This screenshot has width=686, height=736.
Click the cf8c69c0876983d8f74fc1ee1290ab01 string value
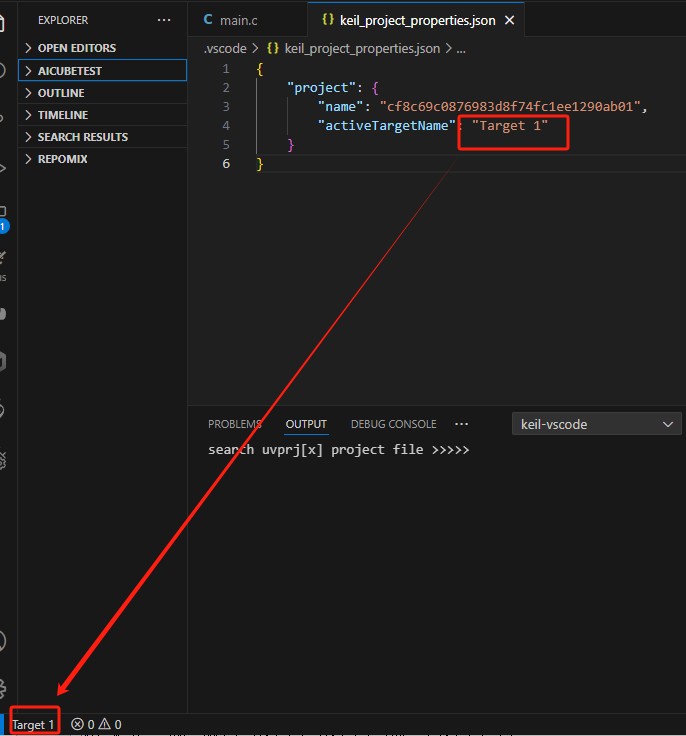click(509, 107)
